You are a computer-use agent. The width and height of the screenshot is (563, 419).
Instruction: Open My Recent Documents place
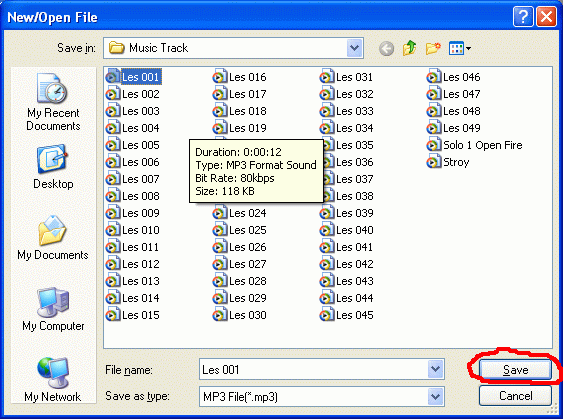53,102
